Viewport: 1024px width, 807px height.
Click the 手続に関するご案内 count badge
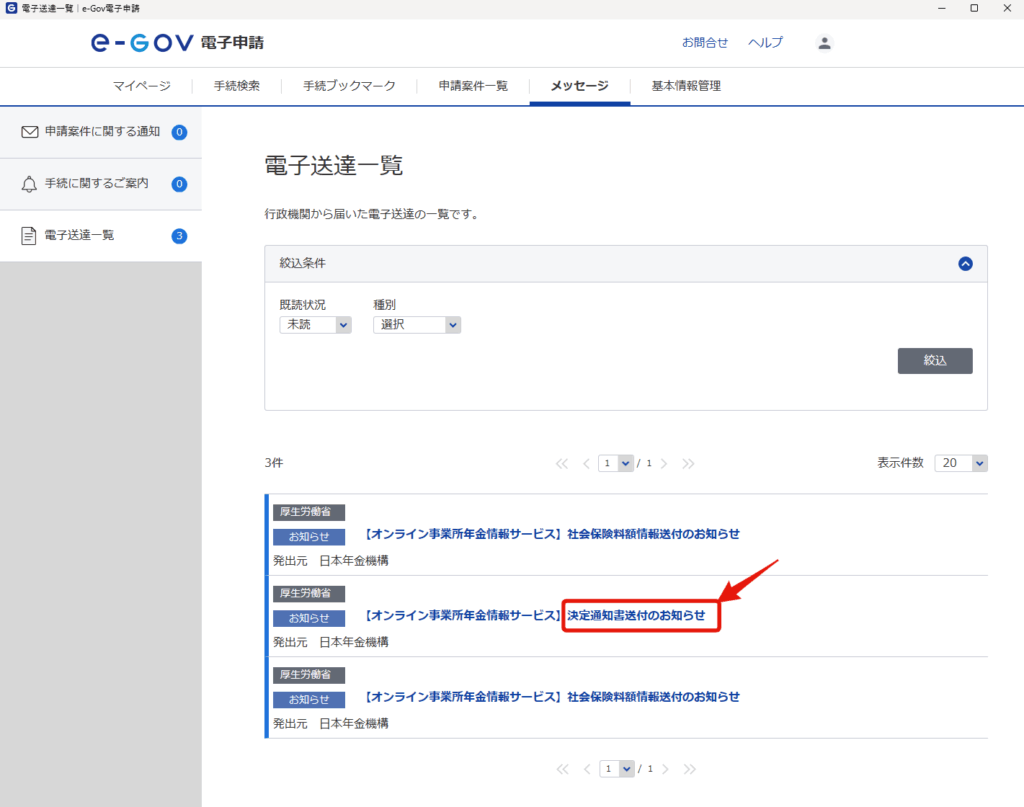(179, 184)
